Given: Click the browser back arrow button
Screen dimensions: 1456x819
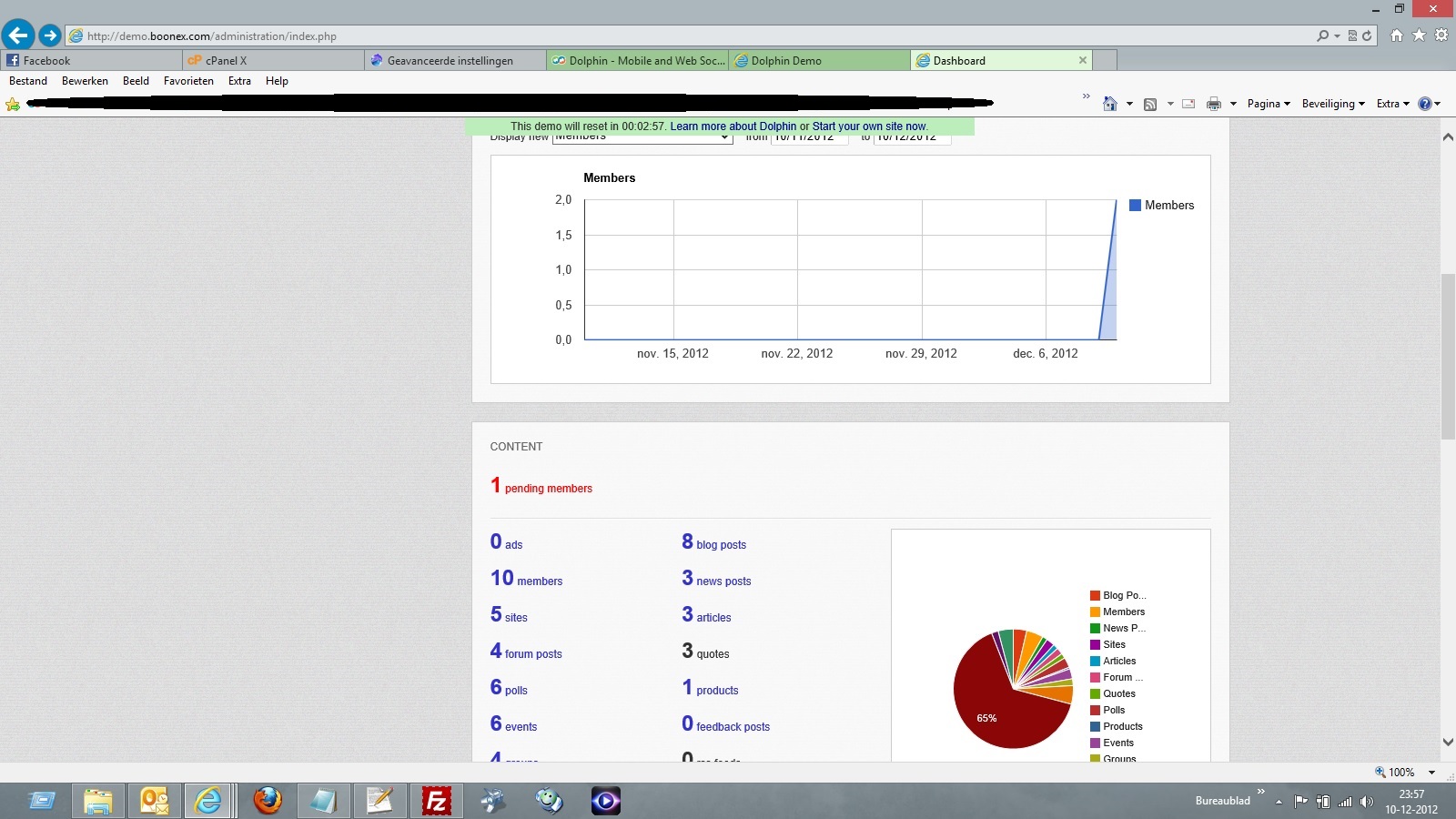Looking at the screenshot, I should click(18, 35).
